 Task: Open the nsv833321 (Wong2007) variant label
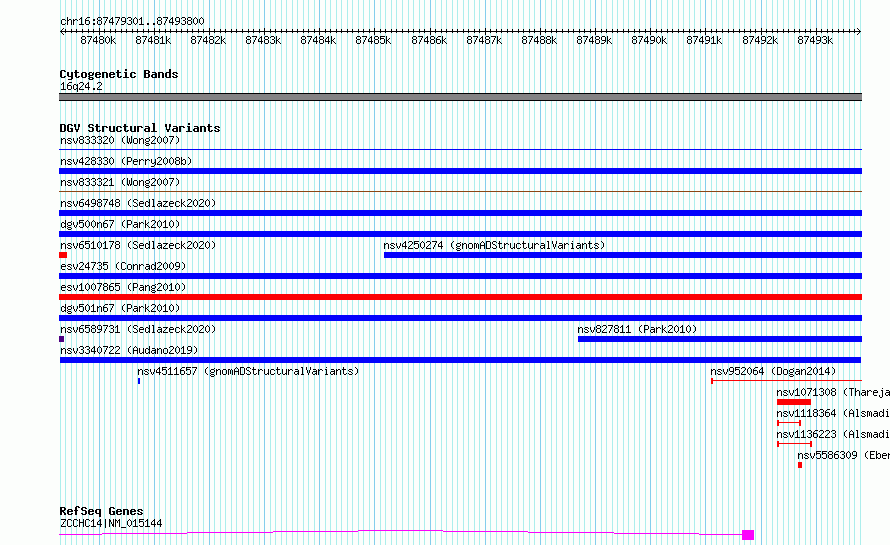pyautogui.click(x=120, y=182)
